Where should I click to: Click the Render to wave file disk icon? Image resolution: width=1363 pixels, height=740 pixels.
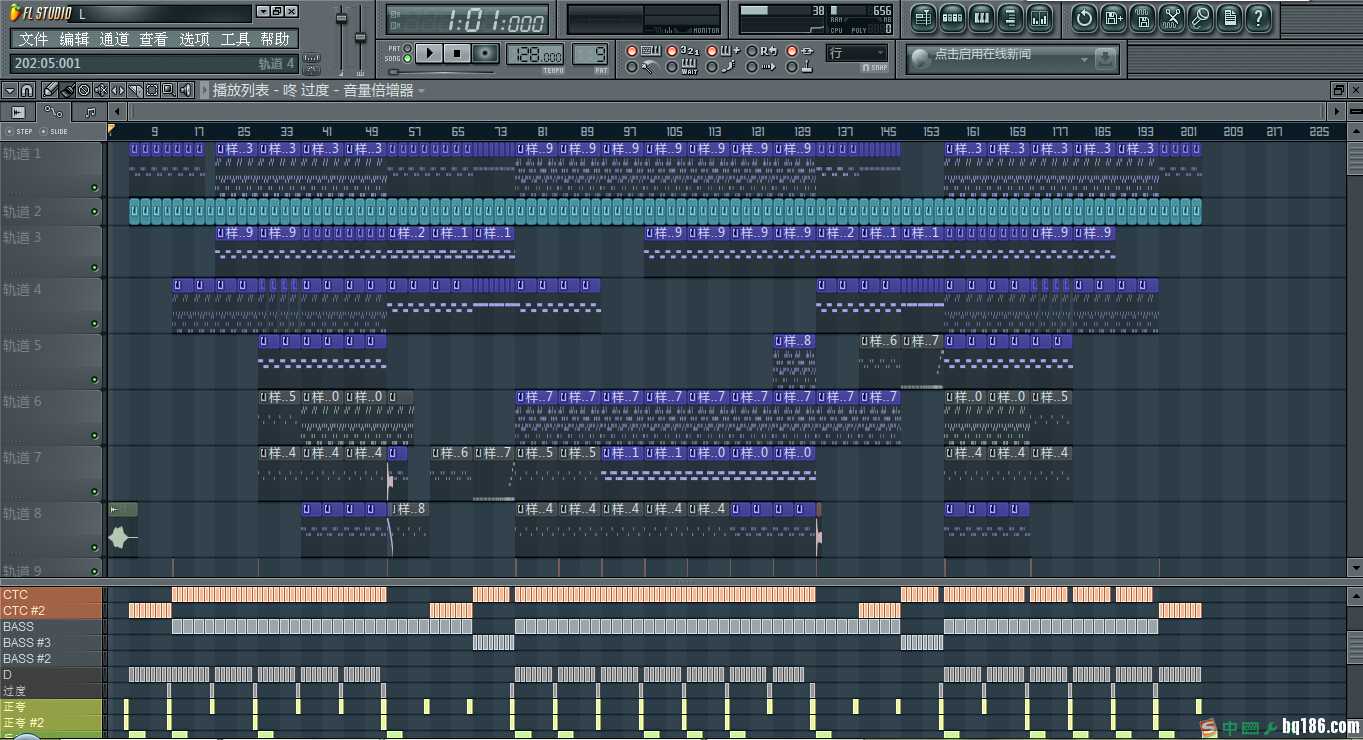1142,18
